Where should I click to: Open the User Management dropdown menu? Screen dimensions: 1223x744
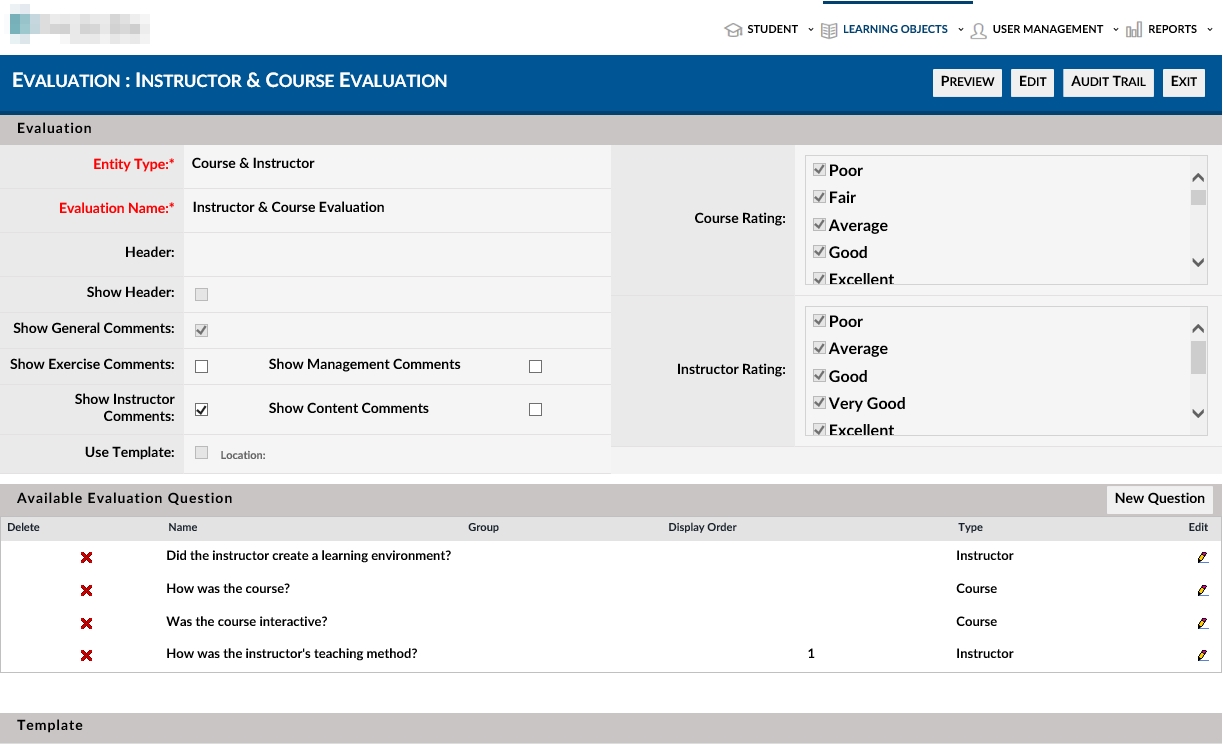[x=1116, y=30]
